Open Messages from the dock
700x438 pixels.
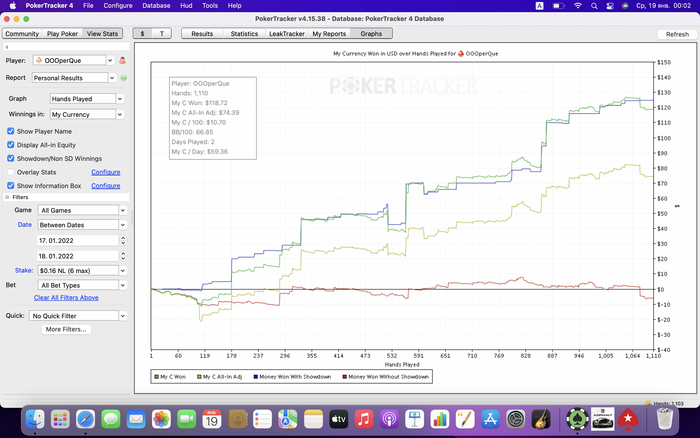111,419
